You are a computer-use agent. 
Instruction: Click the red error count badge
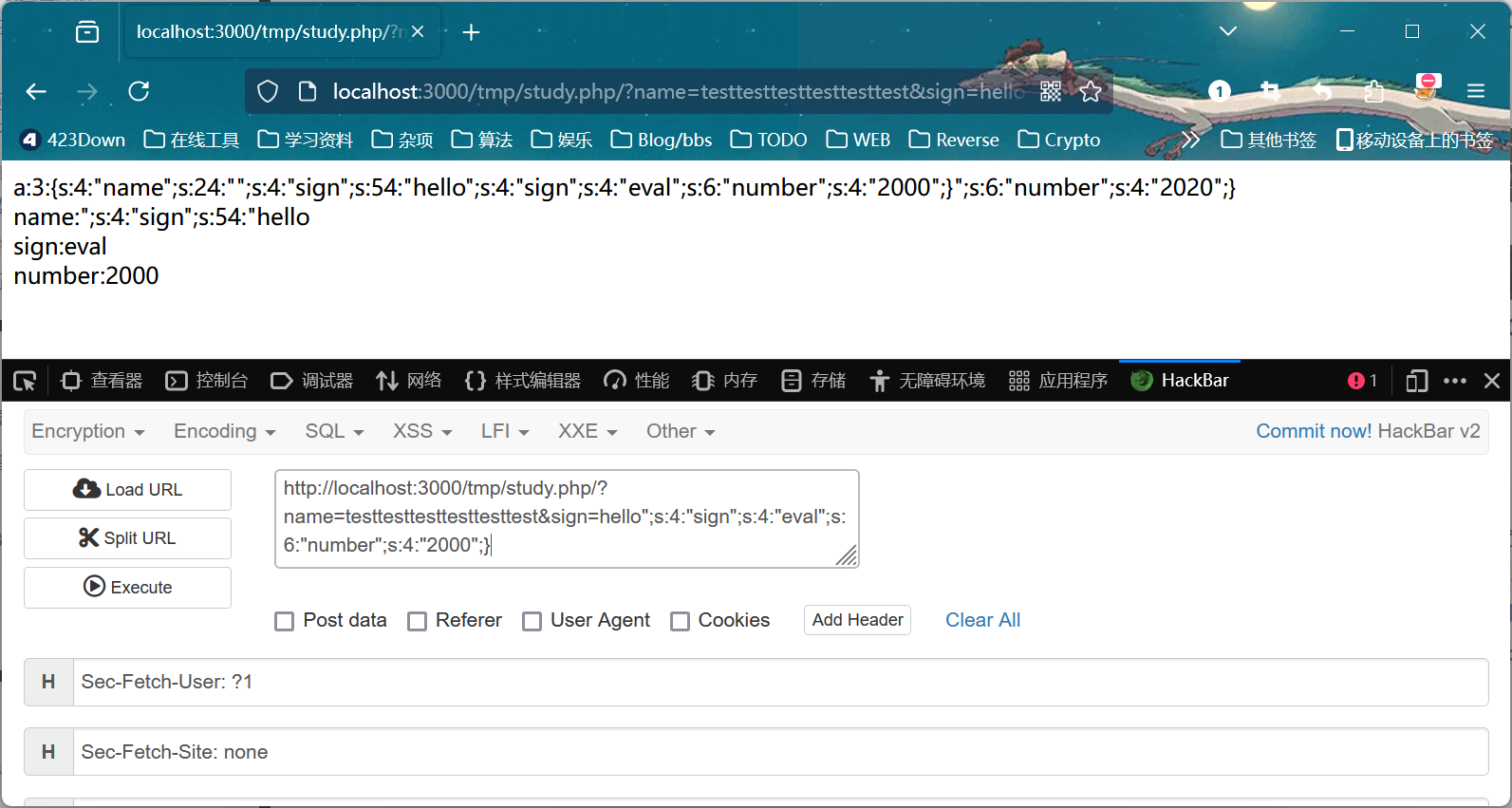click(x=1362, y=381)
